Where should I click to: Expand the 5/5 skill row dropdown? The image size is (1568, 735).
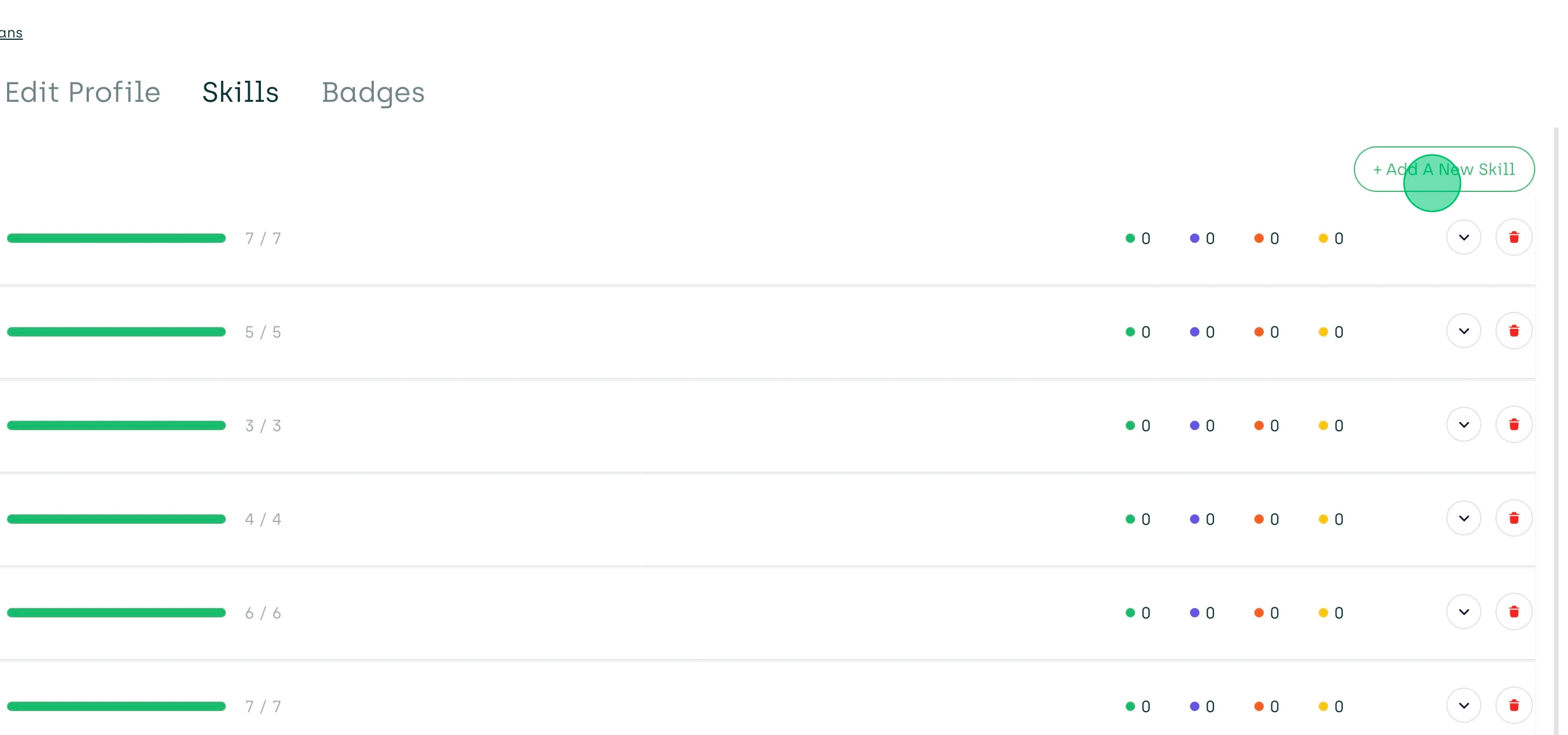pos(1463,331)
